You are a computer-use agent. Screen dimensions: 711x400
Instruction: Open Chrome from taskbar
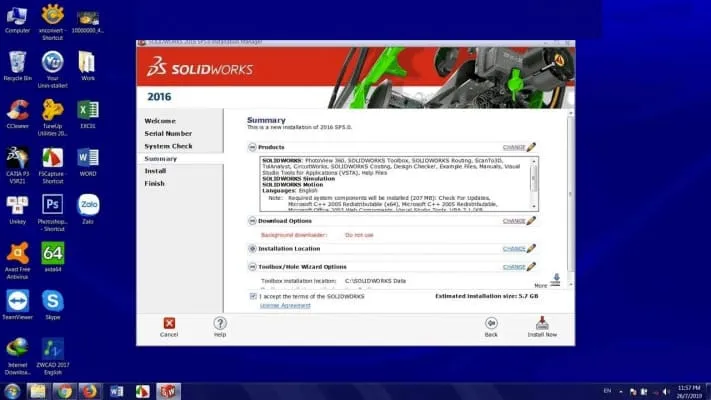[x=63, y=391]
